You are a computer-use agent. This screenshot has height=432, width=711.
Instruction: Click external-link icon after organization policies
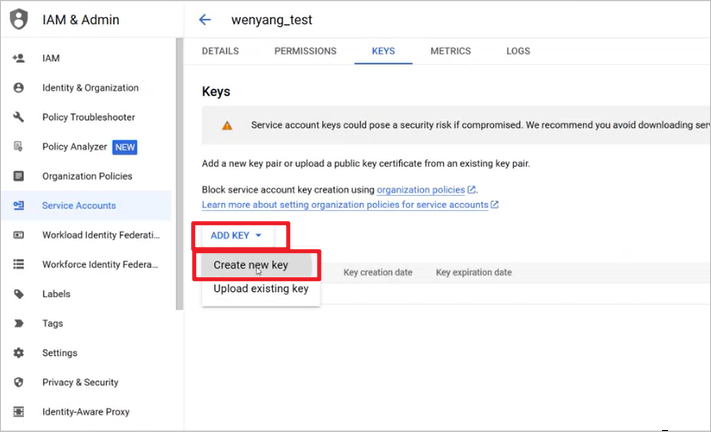tap(472, 189)
